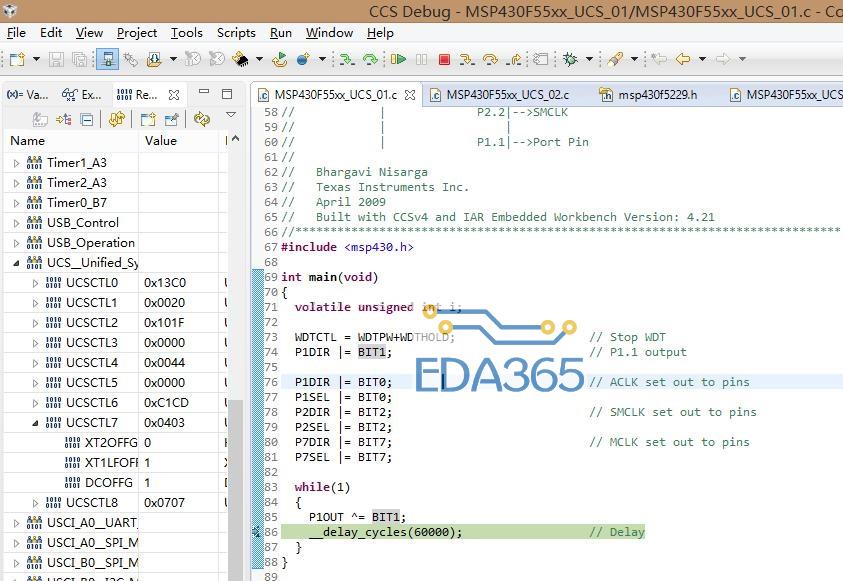The width and height of the screenshot is (843, 581).
Task: Switch to MSP430F55xx_UCS_02.c editor tab
Action: point(507,95)
